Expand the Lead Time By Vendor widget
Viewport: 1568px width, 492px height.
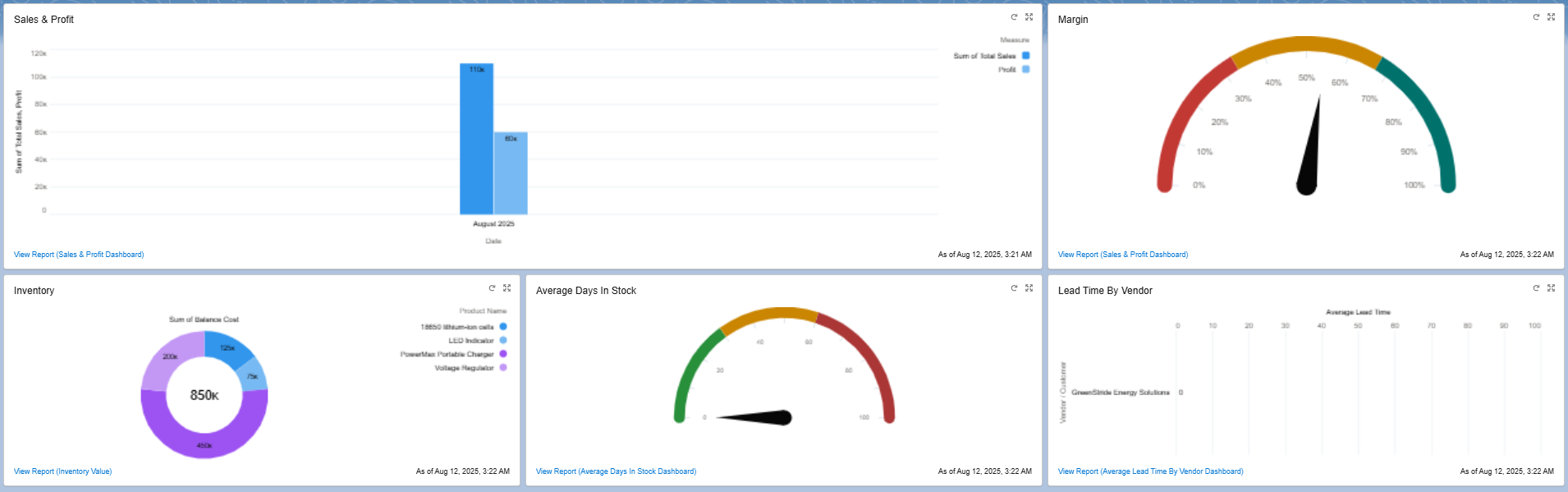tap(1551, 287)
